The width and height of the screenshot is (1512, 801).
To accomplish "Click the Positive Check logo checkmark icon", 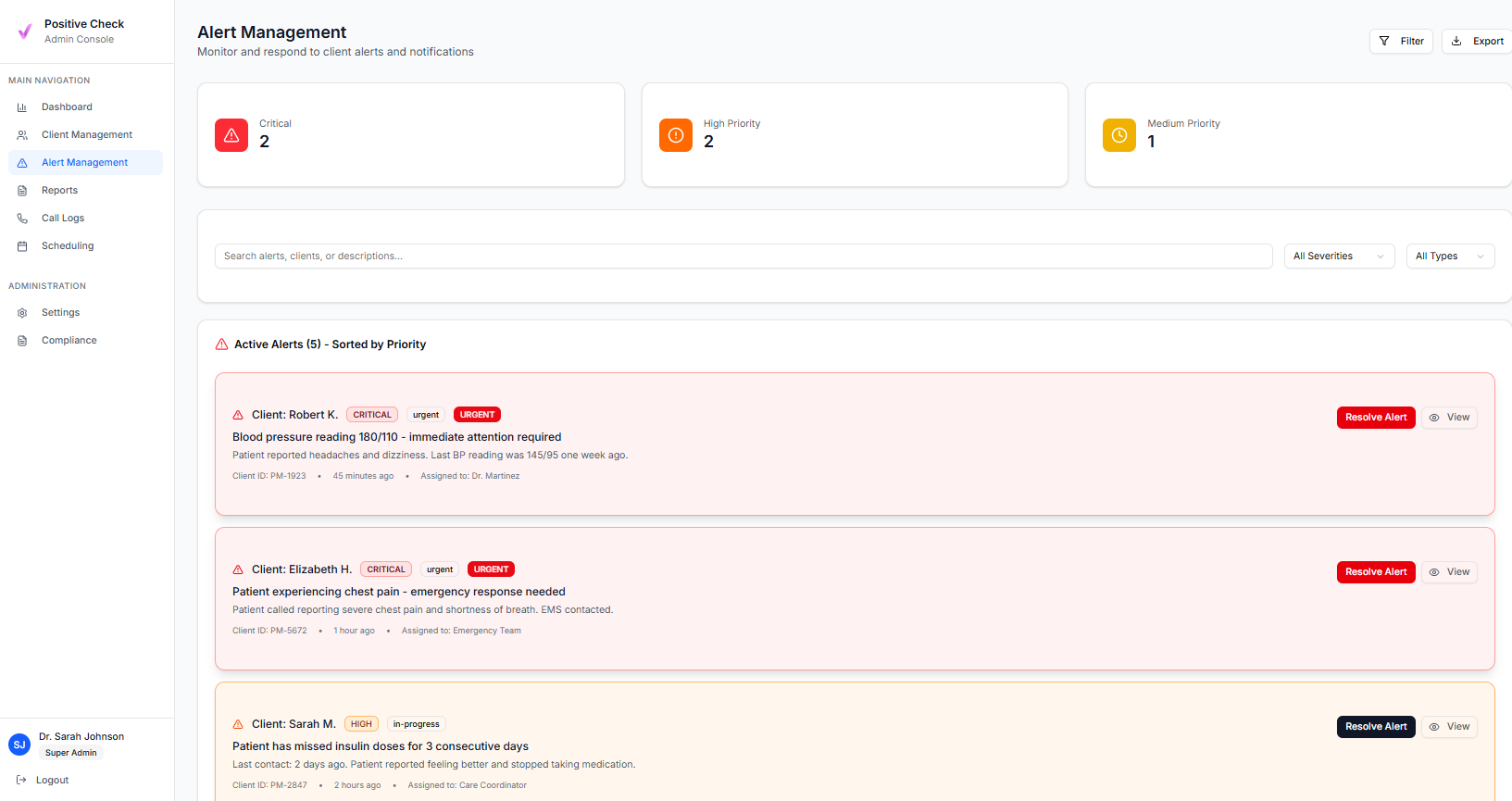I will pos(25,31).
